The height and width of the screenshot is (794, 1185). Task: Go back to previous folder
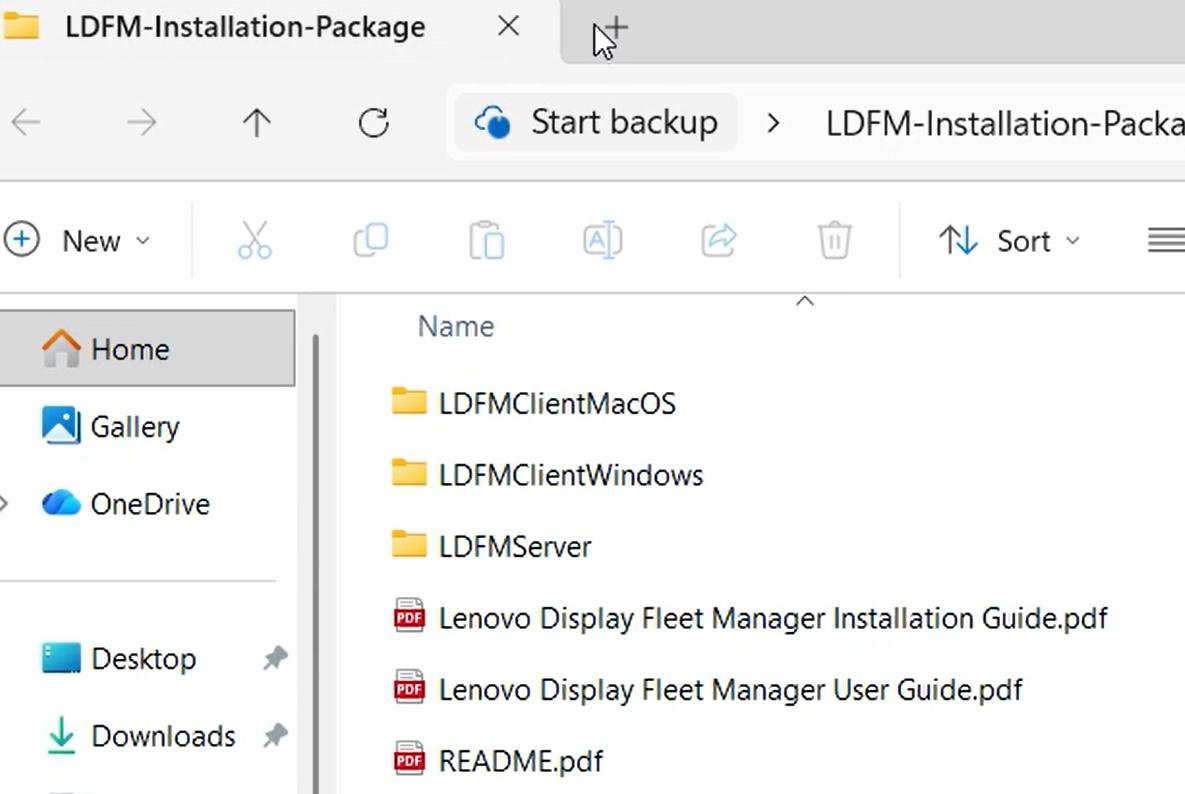pyautogui.click(x=26, y=122)
